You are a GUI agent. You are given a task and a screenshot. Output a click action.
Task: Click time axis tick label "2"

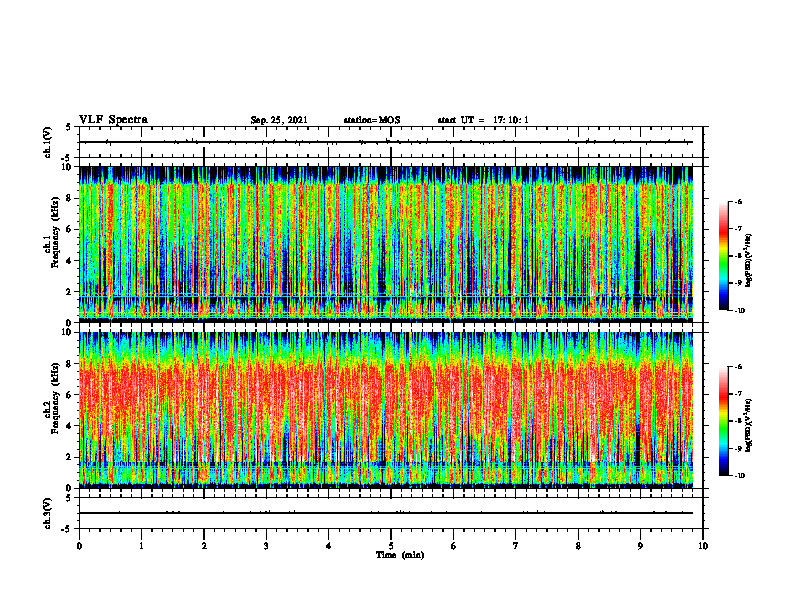point(204,546)
